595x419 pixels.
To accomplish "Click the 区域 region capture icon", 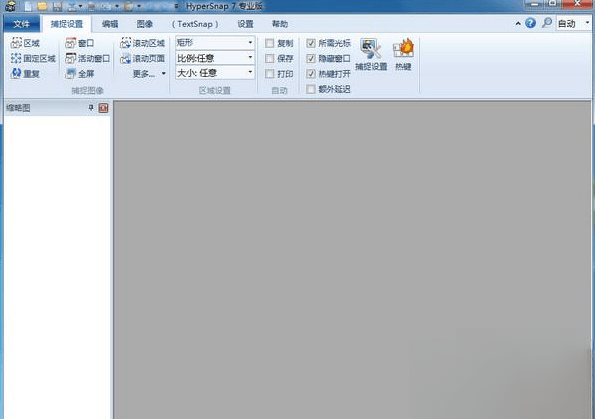I will click(16, 43).
